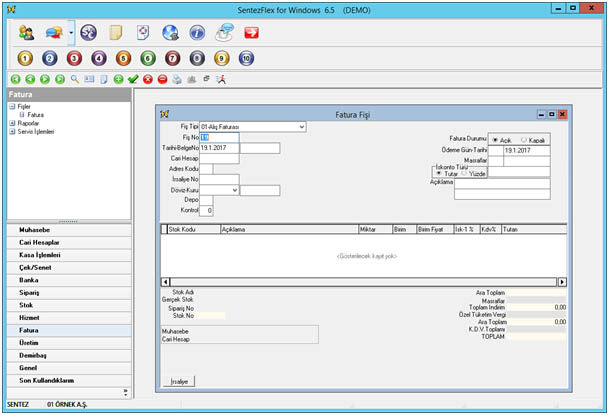Click the maroon number 7 ball
The height and width of the screenshot is (415, 609).
point(172,59)
